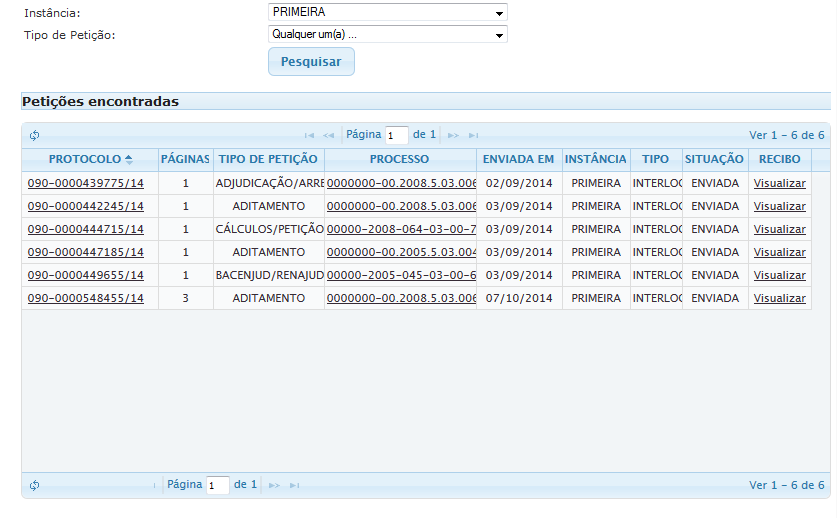Sort by INSTÂNCIA column header

pos(596,159)
